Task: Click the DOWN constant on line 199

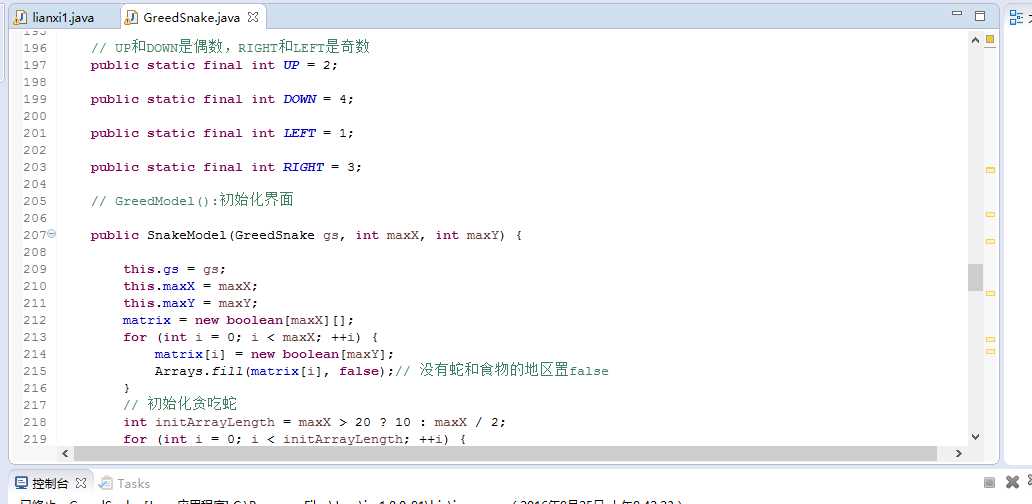Action: click(299, 99)
